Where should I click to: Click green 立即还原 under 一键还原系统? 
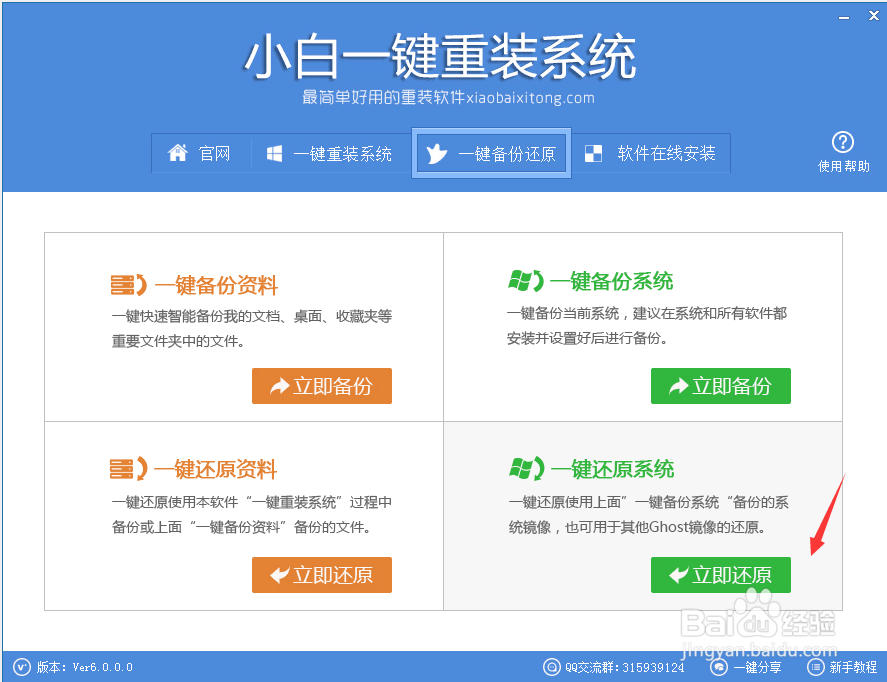click(721, 575)
